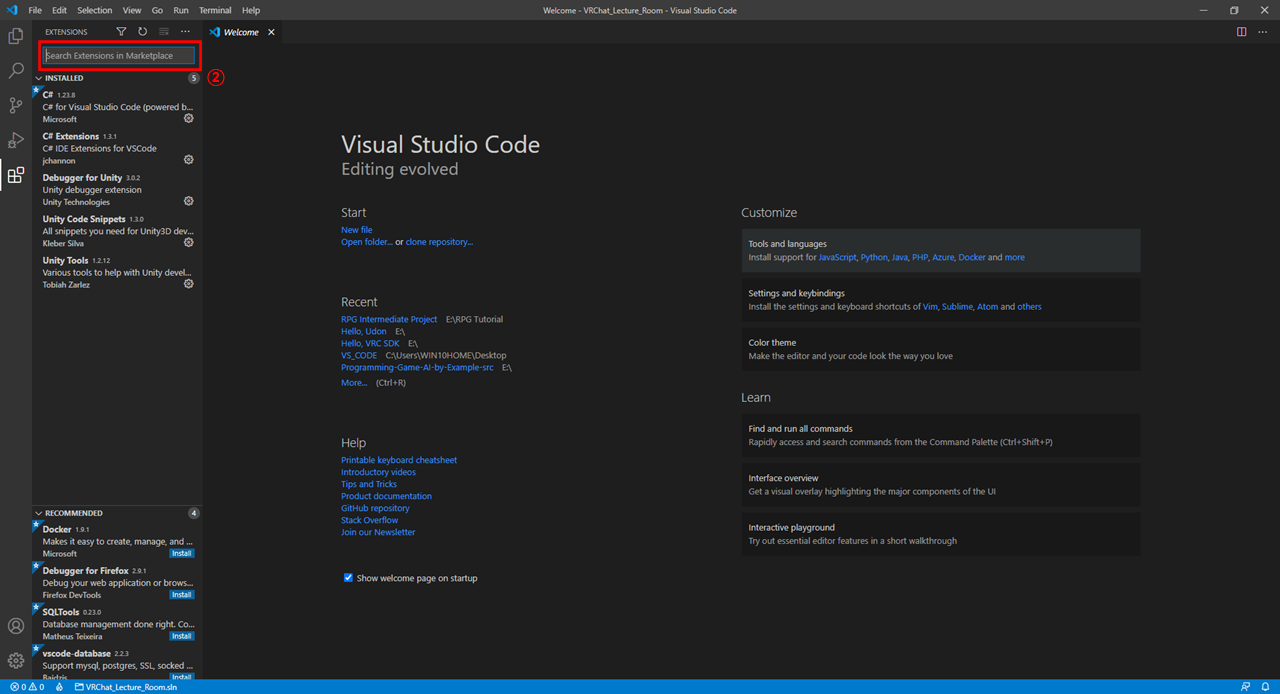Open editor more actions ellipsis
This screenshot has height=694, width=1280.
point(1261,32)
